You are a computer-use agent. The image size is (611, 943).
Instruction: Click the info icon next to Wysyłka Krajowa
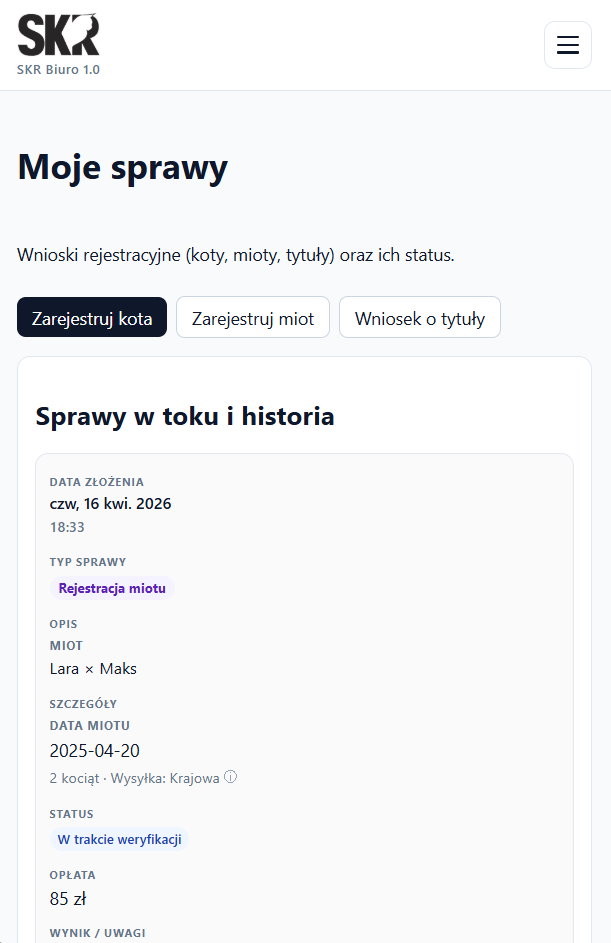pyautogui.click(x=231, y=777)
